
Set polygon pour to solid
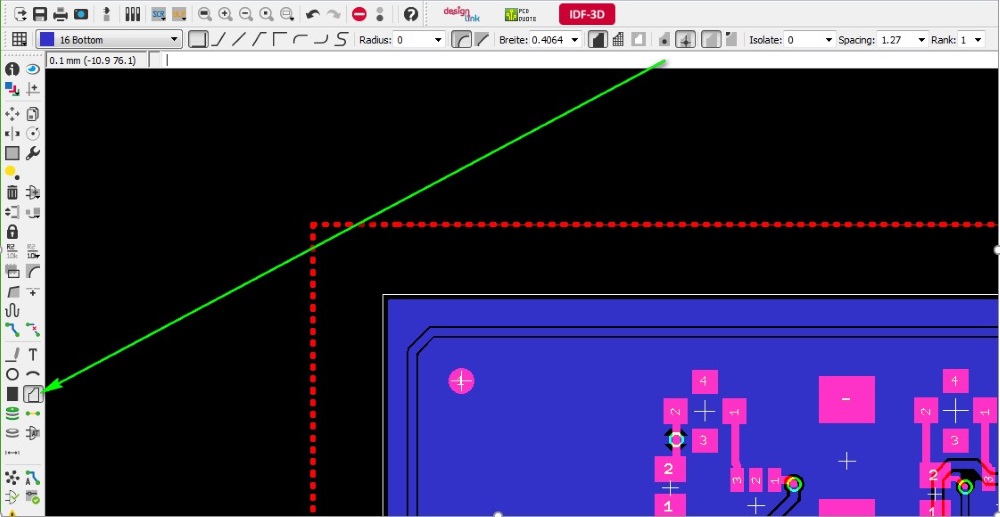pos(597,40)
